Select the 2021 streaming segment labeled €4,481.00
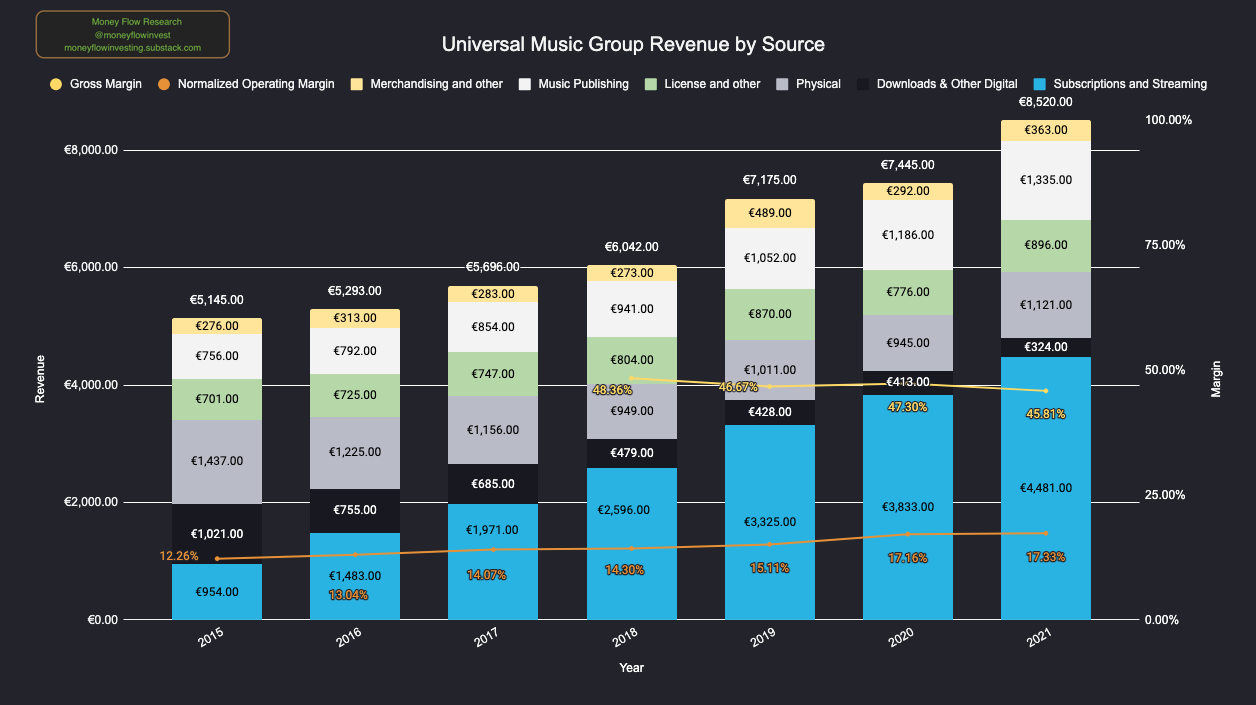The image size is (1256, 705). [1046, 488]
